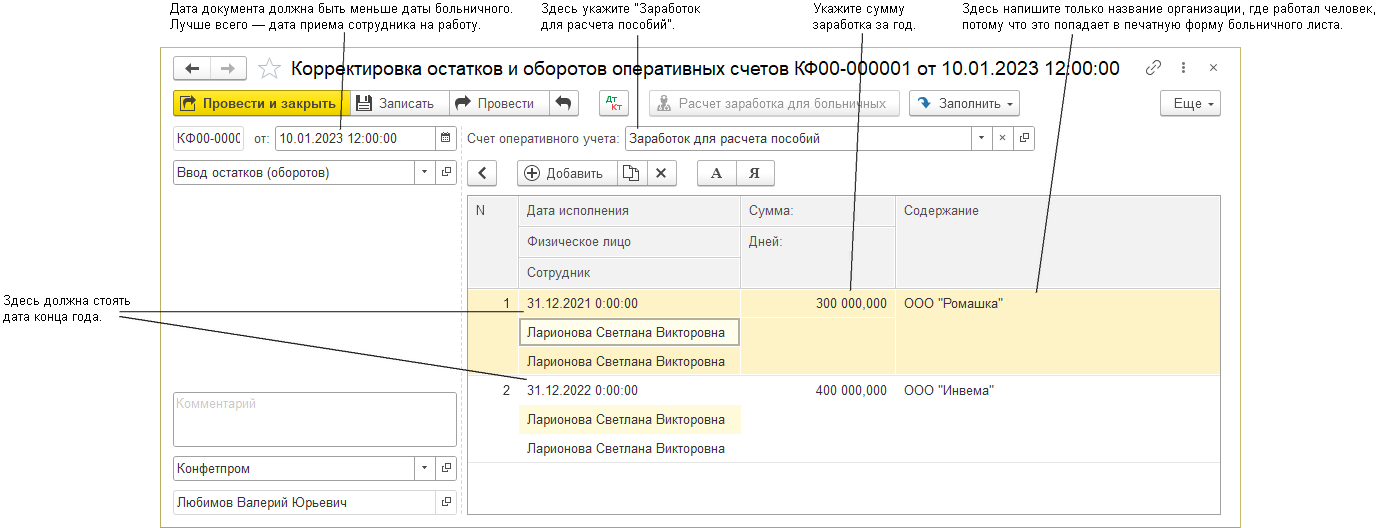Open calendar picker for document date
The height and width of the screenshot is (528, 1380).
point(445,139)
